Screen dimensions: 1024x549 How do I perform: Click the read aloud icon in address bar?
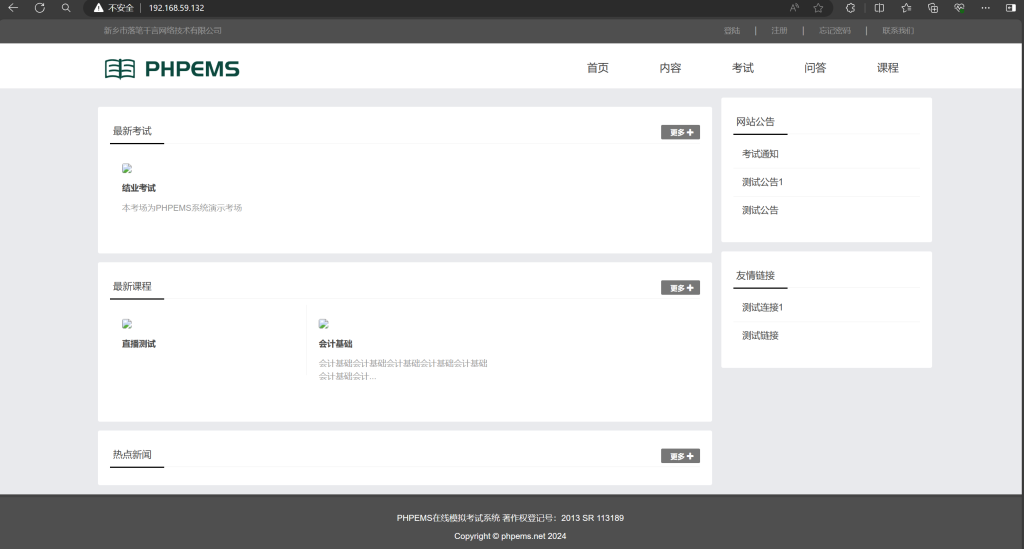(x=794, y=7)
